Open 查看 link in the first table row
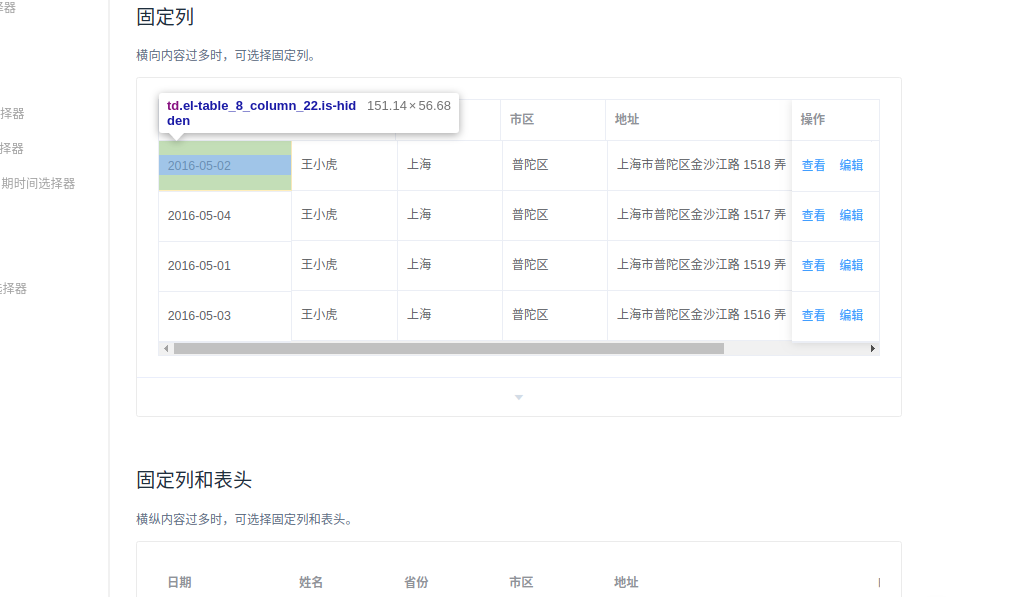The image size is (1013, 597). (813, 164)
